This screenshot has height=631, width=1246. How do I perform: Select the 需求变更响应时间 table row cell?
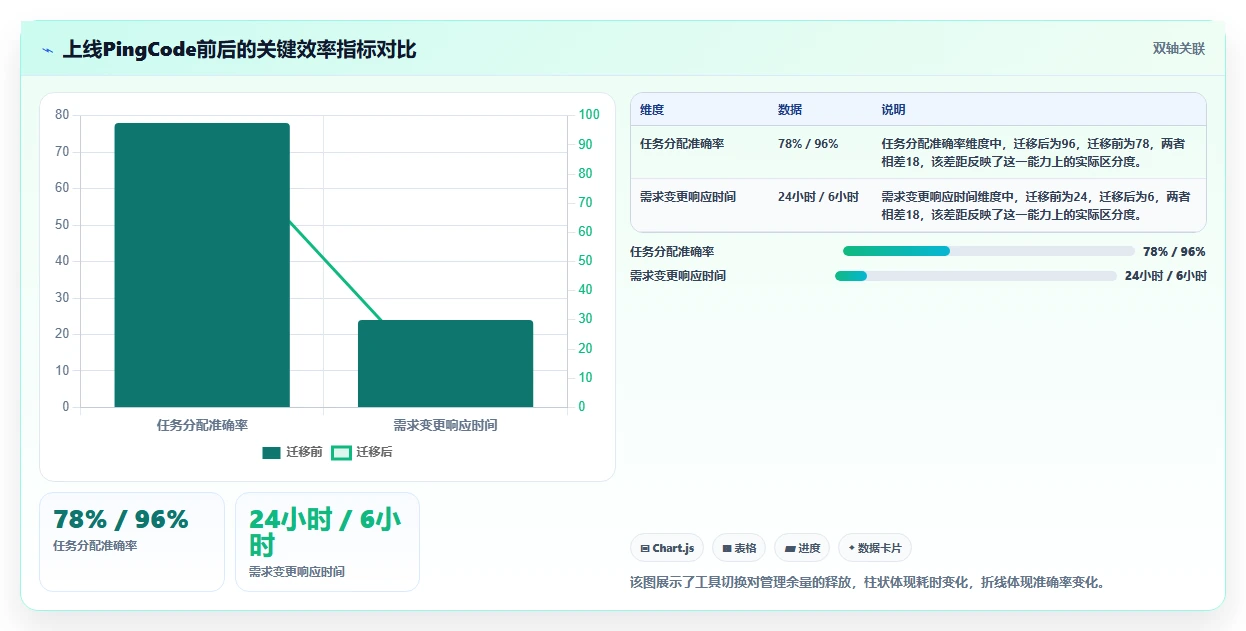pos(688,197)
